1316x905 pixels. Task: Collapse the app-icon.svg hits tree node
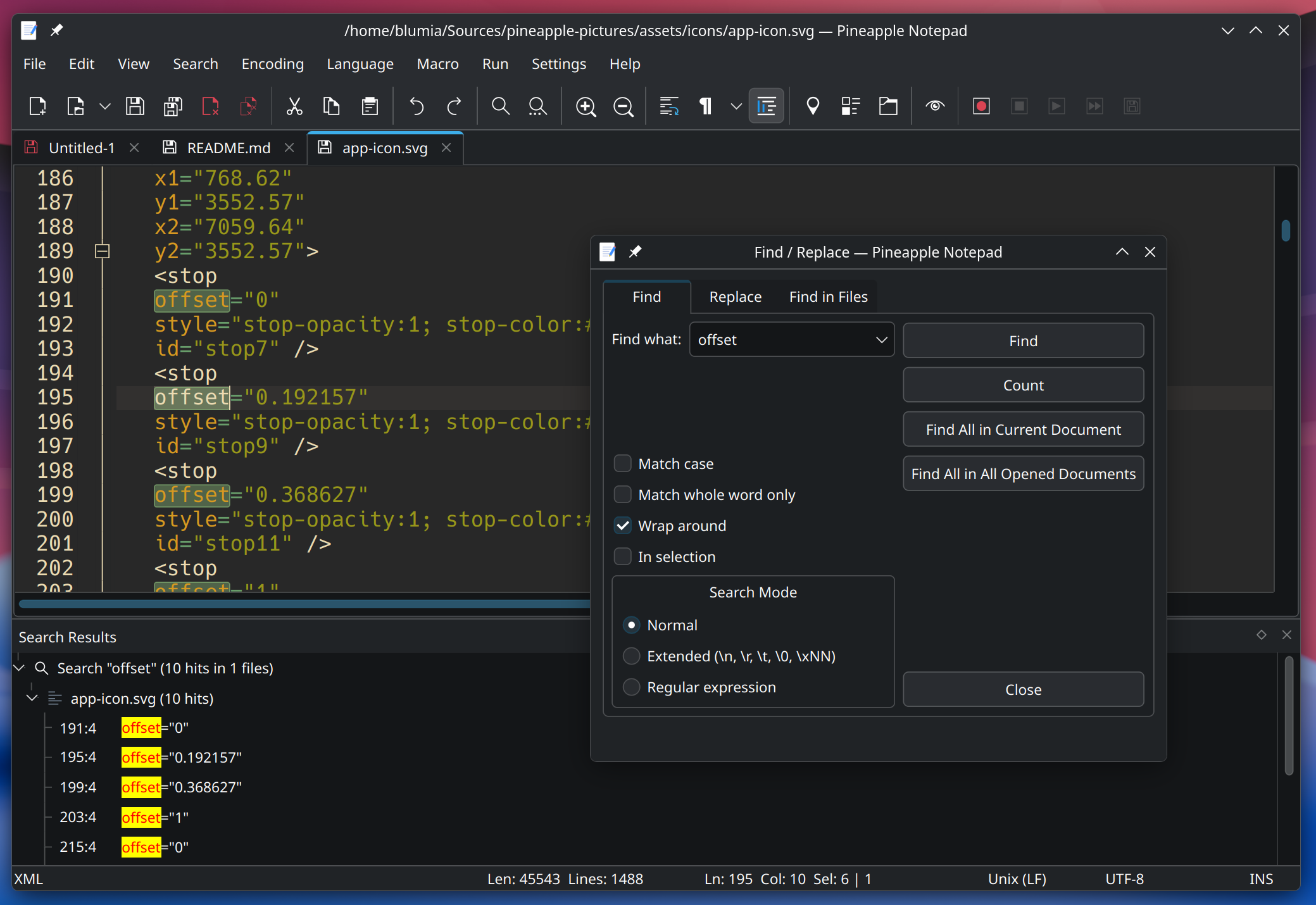tap(32, 698)
